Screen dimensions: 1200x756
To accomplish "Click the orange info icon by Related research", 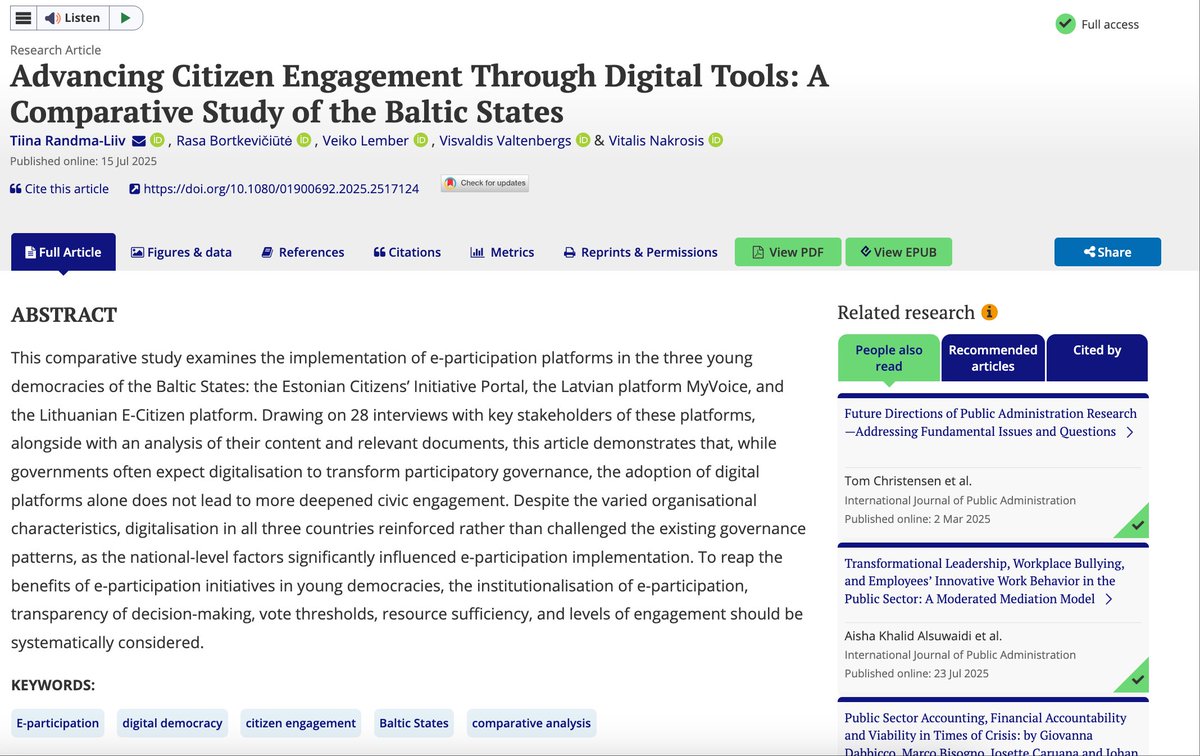I will click(990, 312).
